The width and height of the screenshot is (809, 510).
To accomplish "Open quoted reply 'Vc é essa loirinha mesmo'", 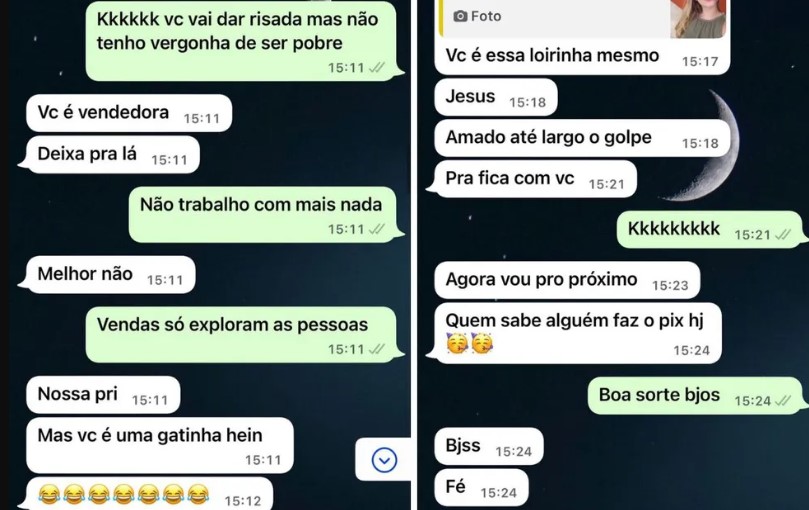I will 582,36.
